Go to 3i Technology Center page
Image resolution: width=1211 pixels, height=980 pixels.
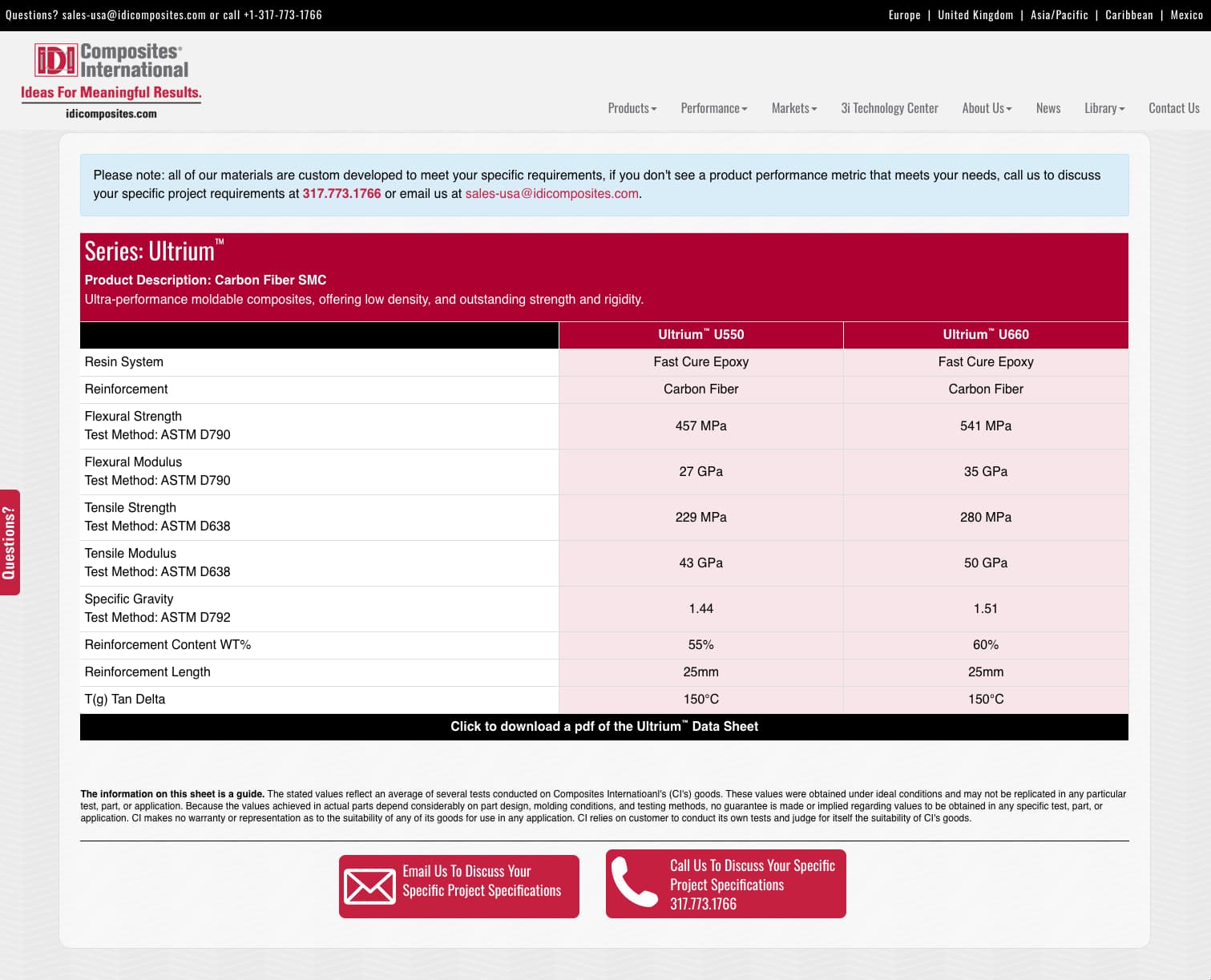click(x=890, y=108)
